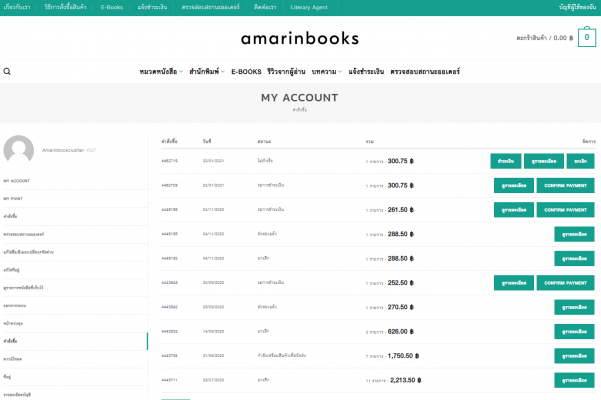Image resolution: width=601 pixels, height=400 pixels.
Task: Select MY POINT in the sidebar
Action: click(x=15, y=198)
